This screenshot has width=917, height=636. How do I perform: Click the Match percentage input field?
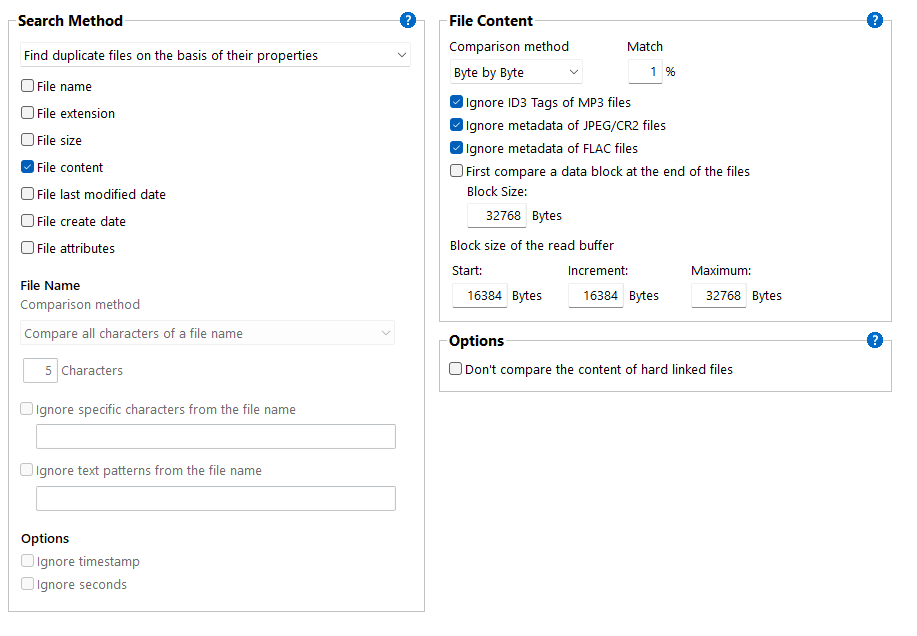tap(645, 72)
